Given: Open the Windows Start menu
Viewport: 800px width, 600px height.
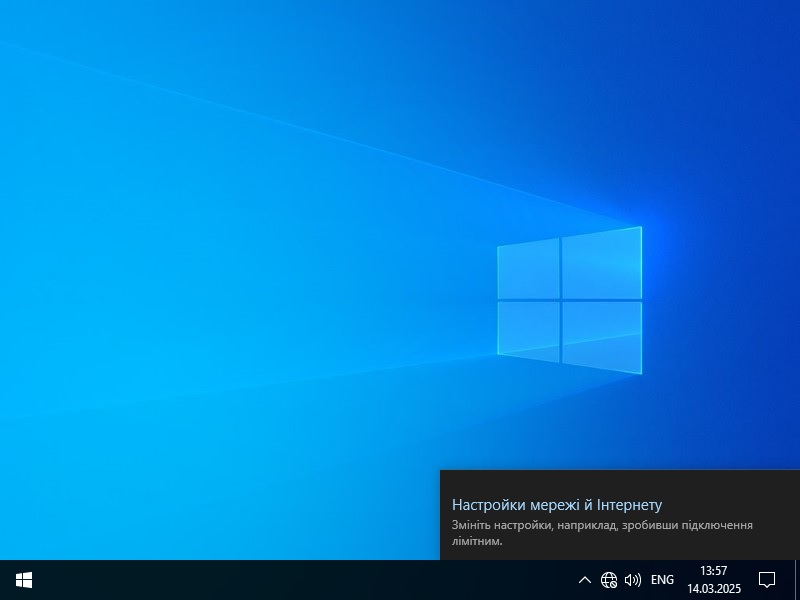Looking at the screenshot, I should [24, 580].
